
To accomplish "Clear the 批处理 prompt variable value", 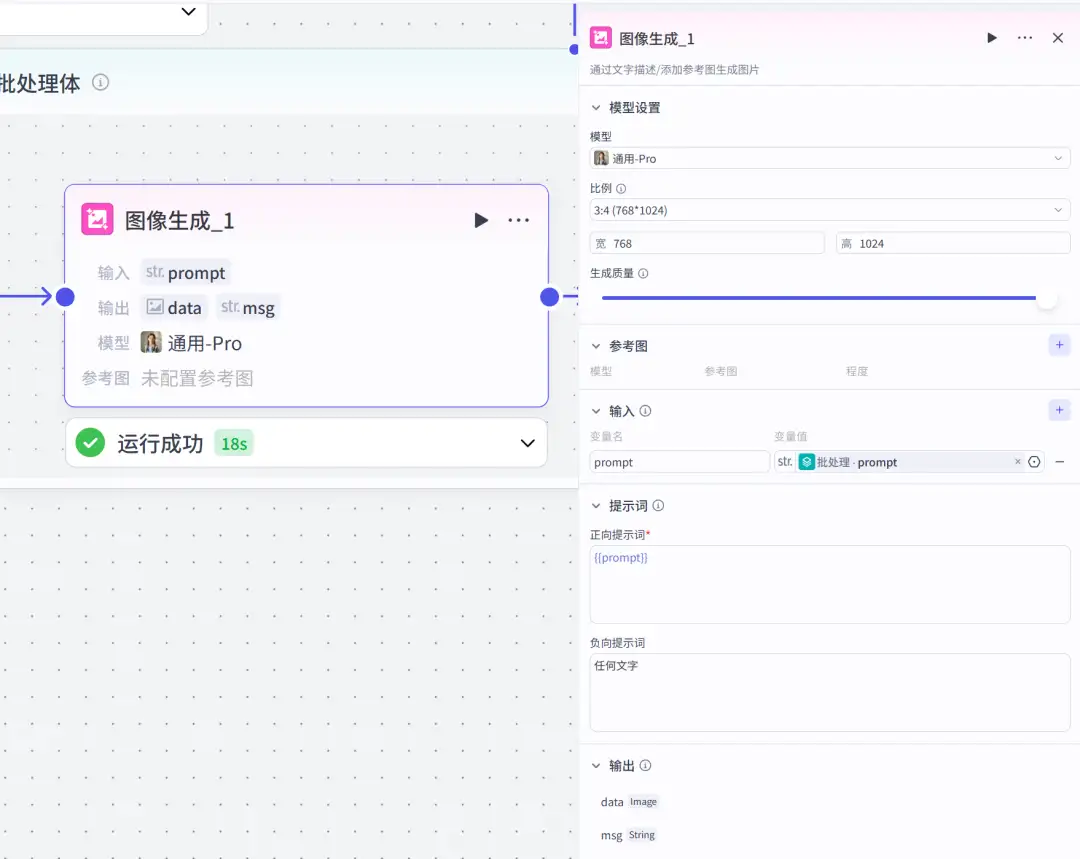I will coord(1017,462).
